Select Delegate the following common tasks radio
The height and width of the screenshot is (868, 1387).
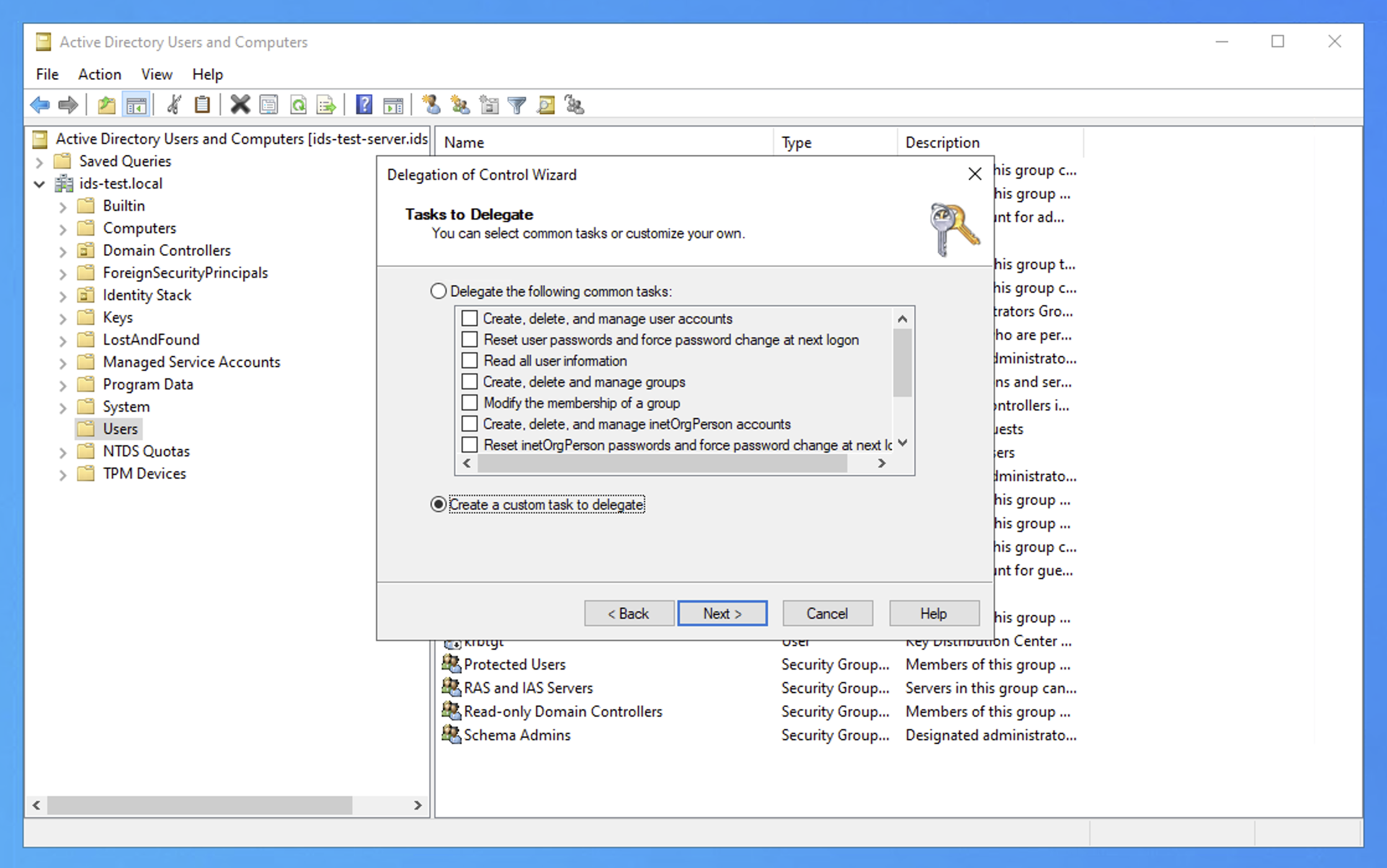click(439, 291)
